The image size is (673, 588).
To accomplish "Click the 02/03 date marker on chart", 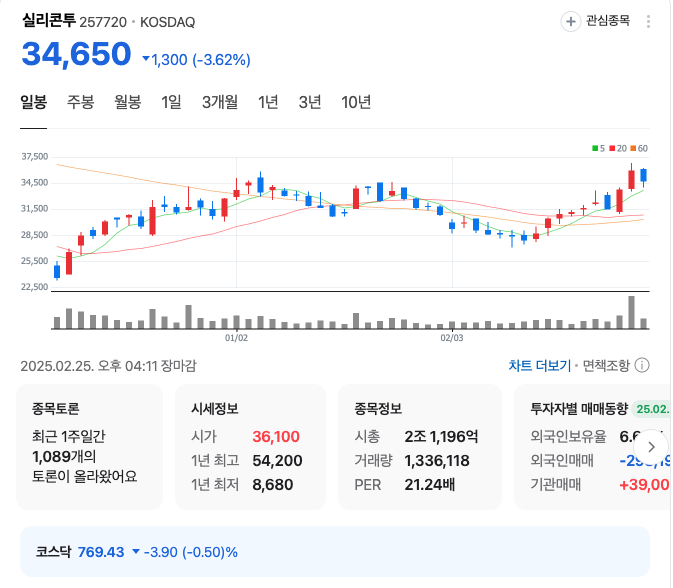I will 452,338.
